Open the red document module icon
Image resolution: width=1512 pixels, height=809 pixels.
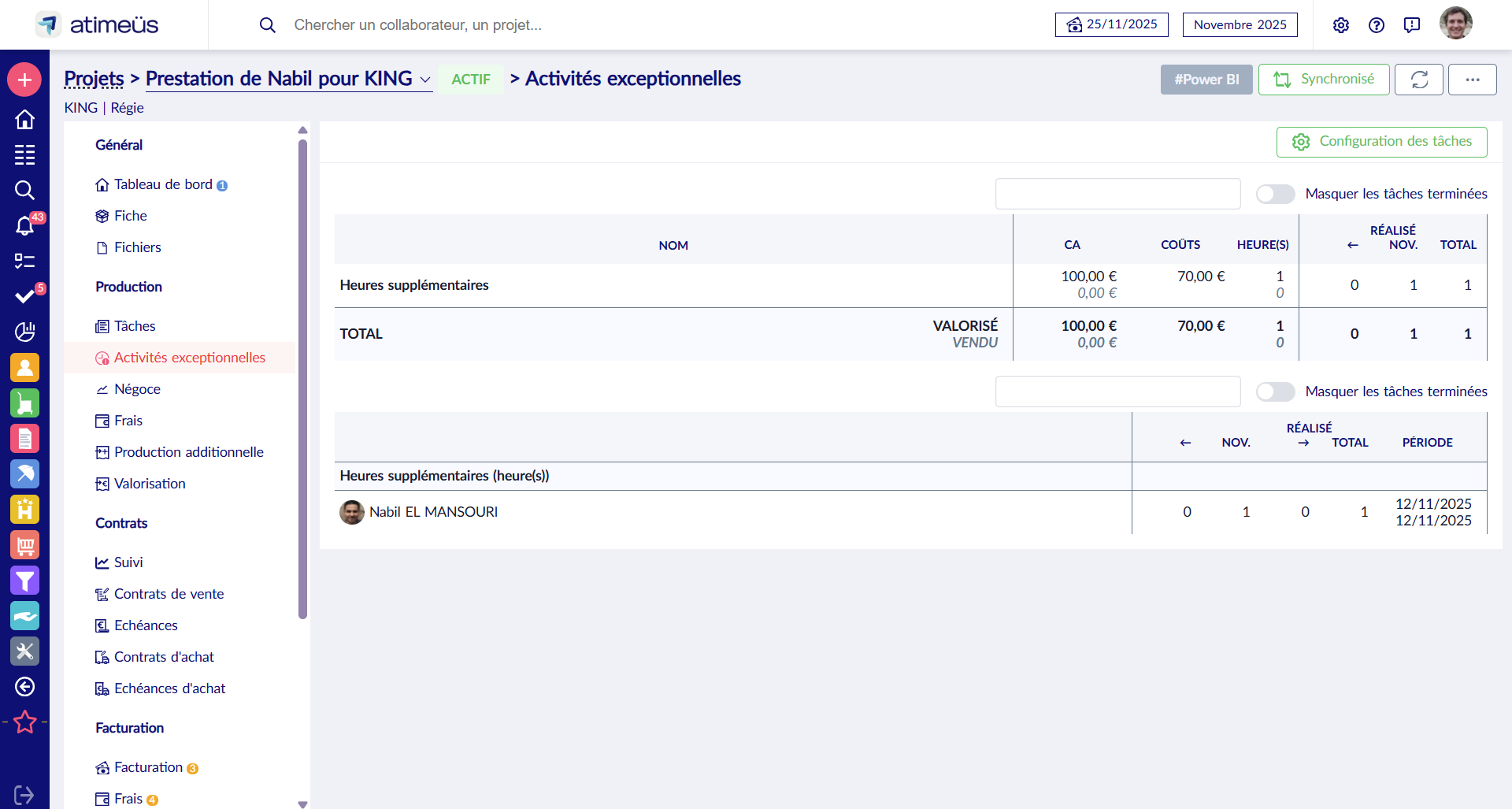[24, 438]
